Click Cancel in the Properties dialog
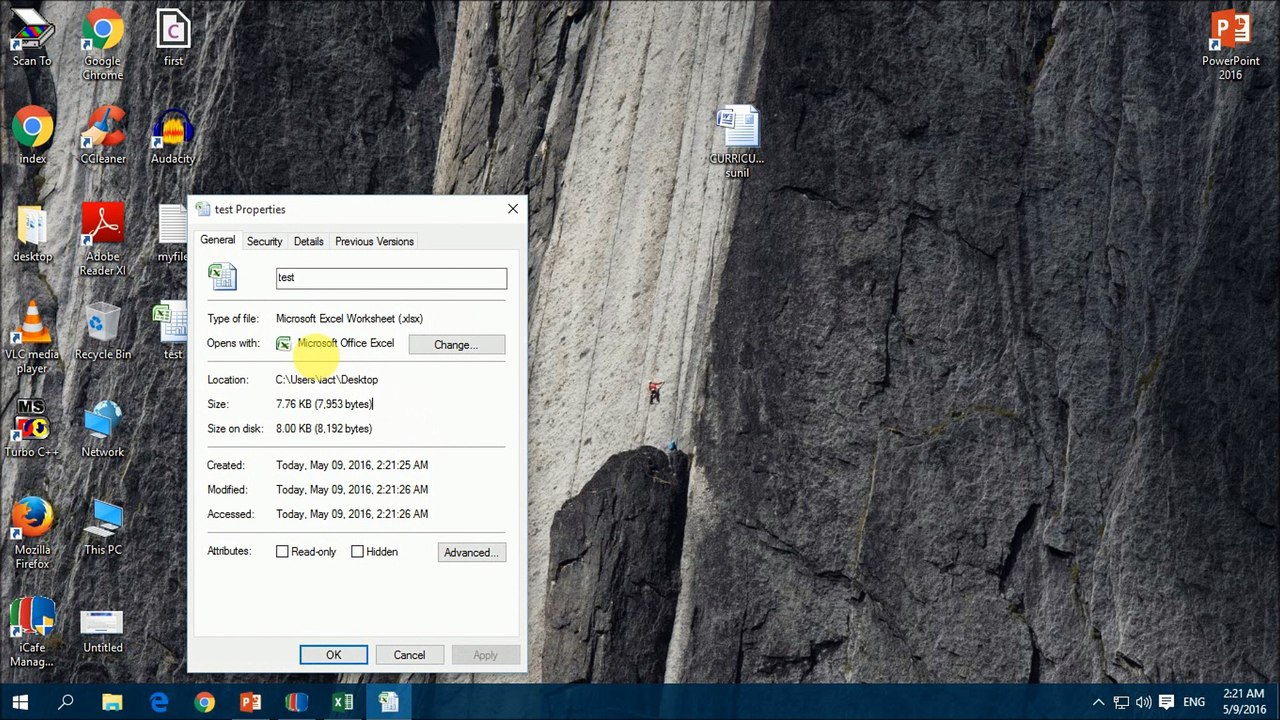Image resolution: width=1280 pixels, height=720 pixels. pos(409,655)
